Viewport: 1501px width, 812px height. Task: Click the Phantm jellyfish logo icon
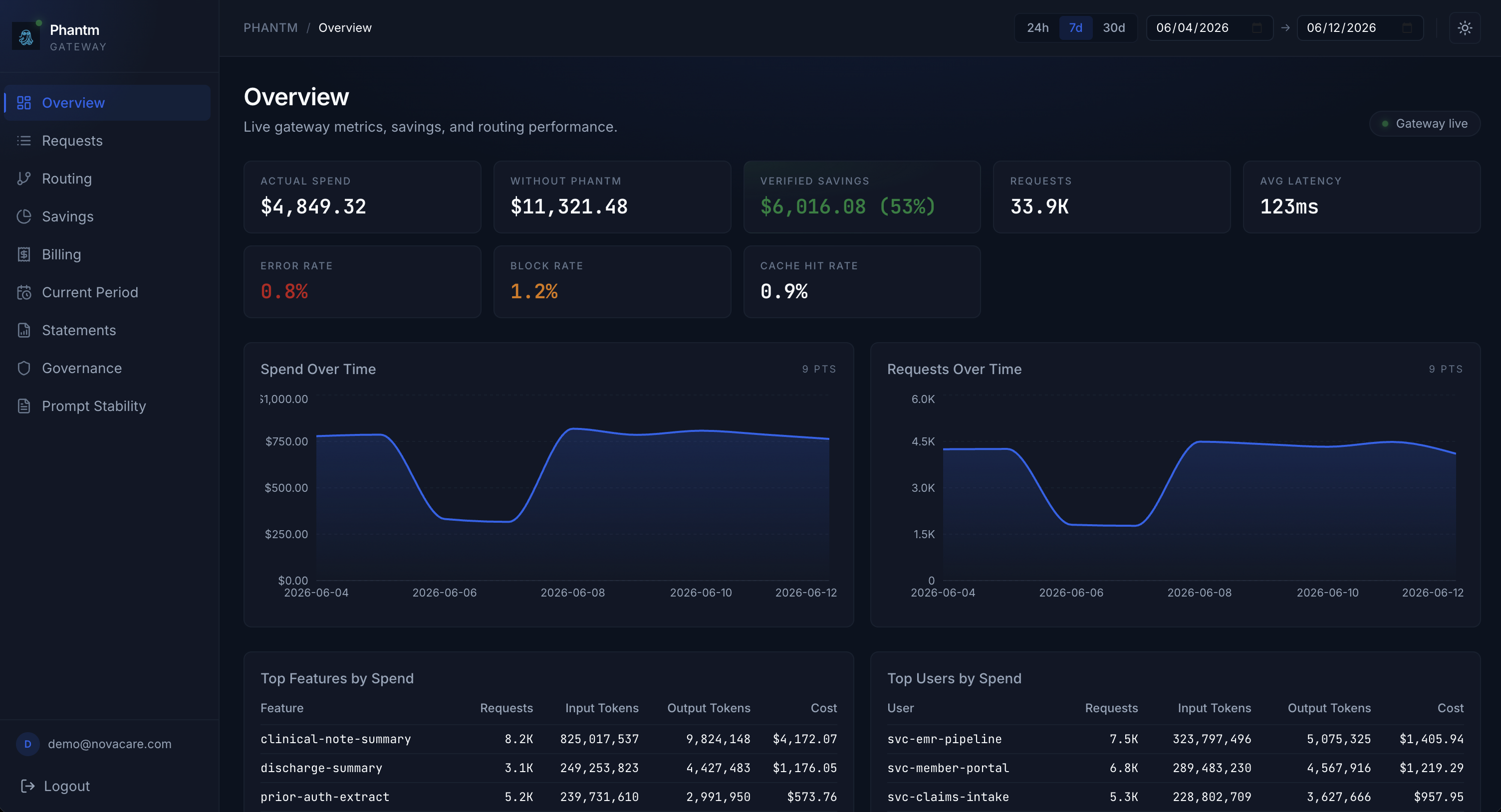[x=26, y=37]
